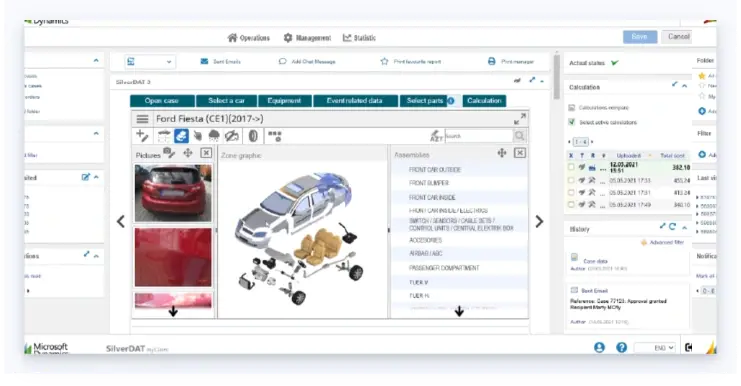Switch to the Equipment tab
Viewport: 741px width, 386px height.
284,101
